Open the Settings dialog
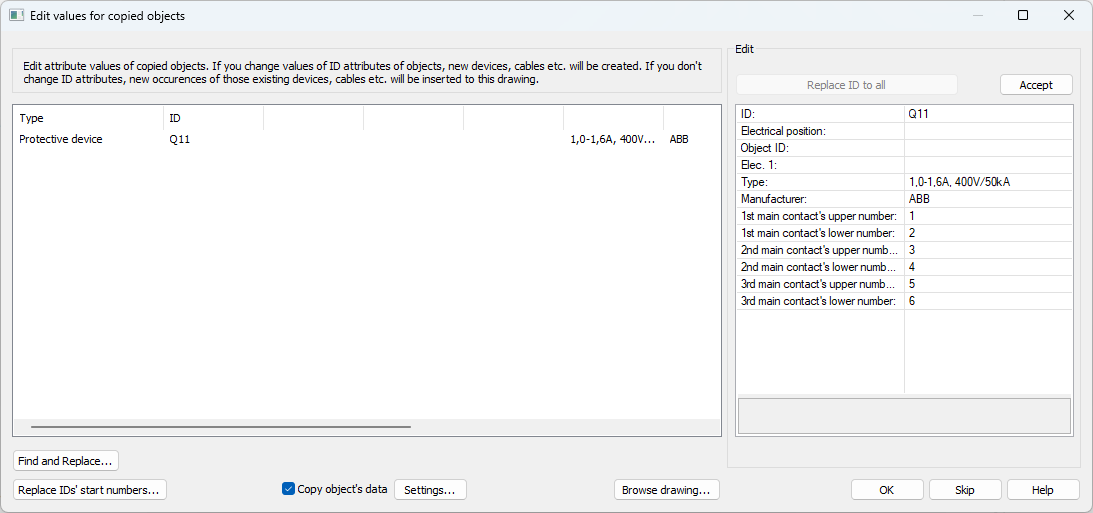The image size is (1093, 513). click(x=430, y=490)
